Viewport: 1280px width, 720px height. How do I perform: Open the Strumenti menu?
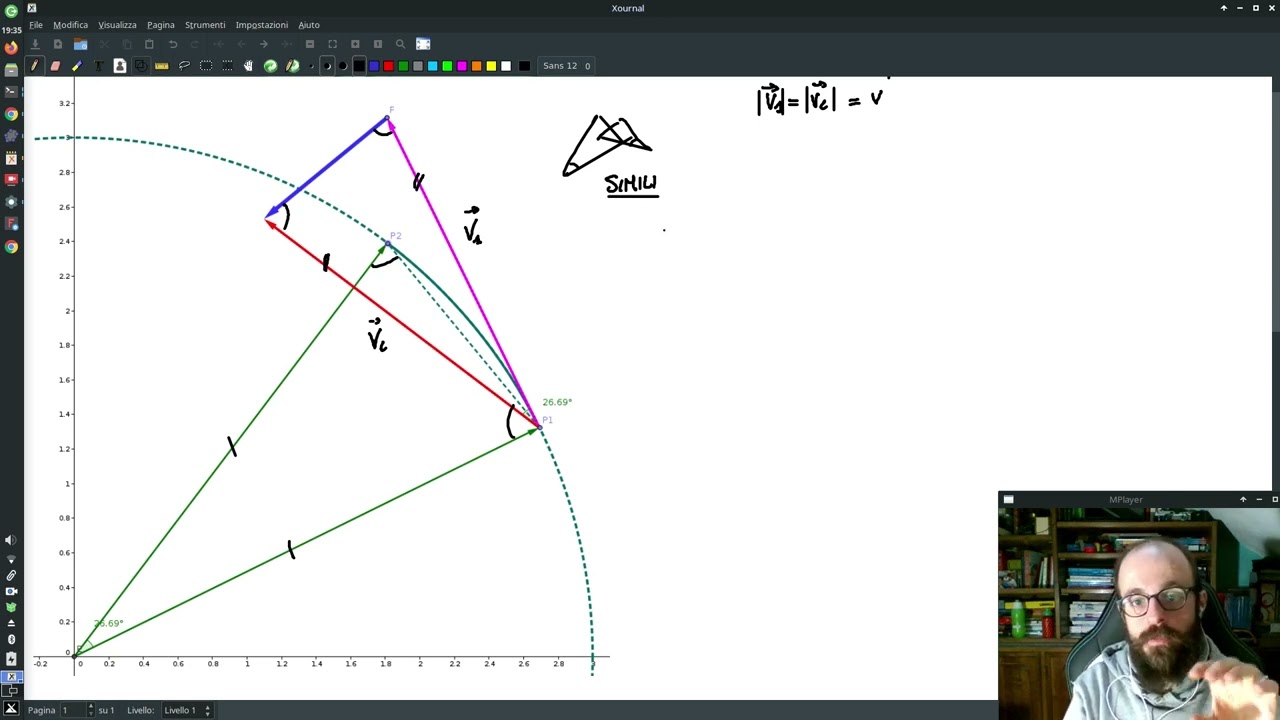click(x=205, y=25)
